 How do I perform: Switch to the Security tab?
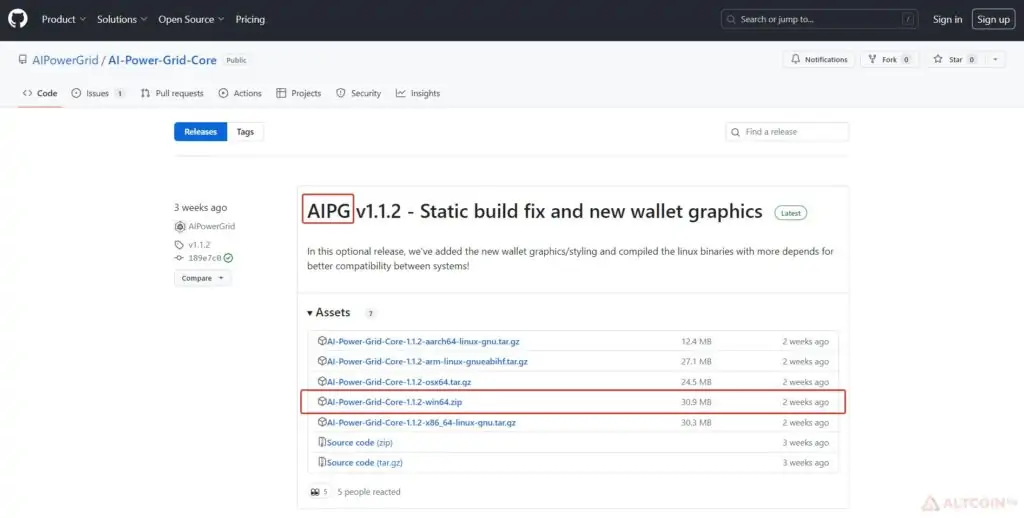(x=359, y=93)
